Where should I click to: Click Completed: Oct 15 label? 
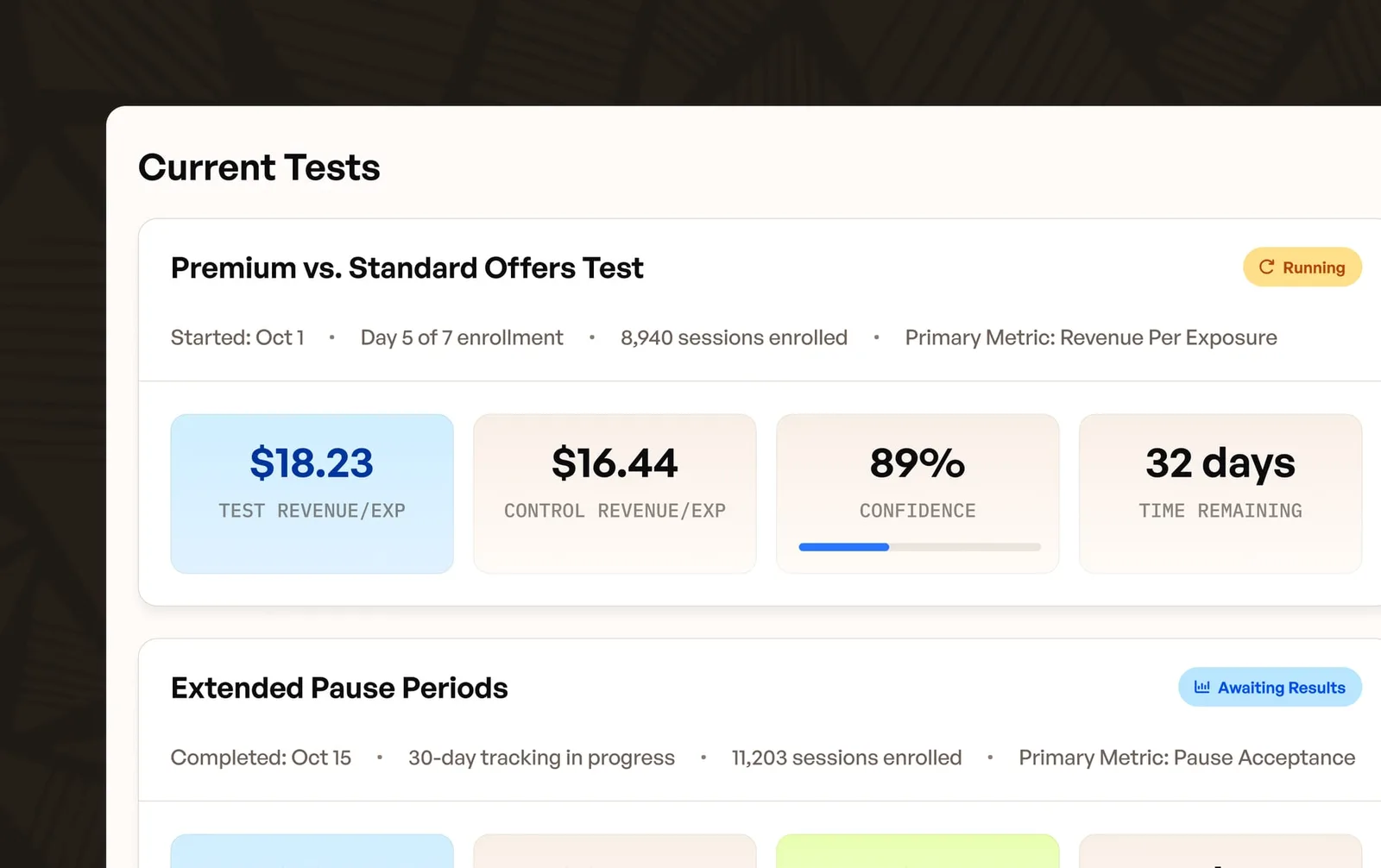261,758
